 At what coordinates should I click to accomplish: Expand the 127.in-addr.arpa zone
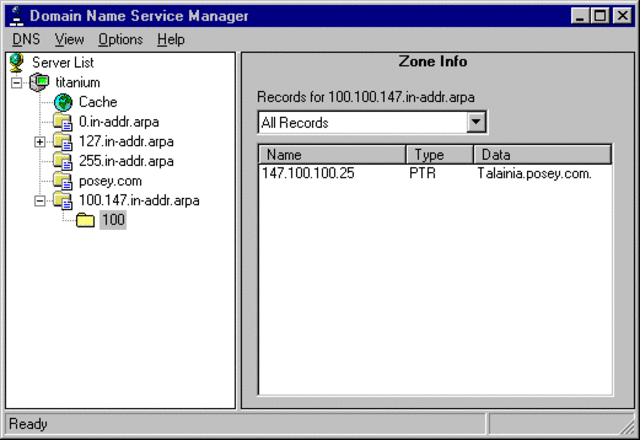40,142
